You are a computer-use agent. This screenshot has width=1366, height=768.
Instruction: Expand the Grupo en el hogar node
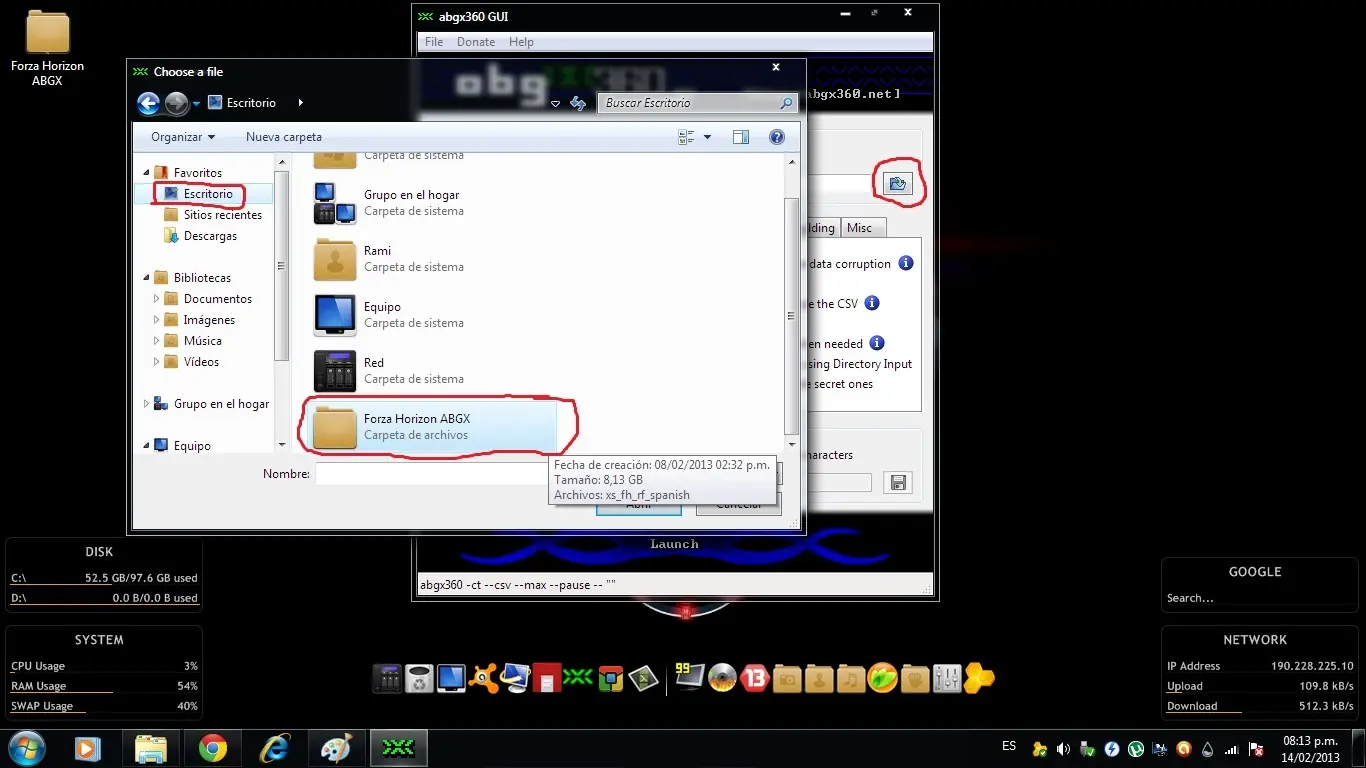(x=147, y=404)
